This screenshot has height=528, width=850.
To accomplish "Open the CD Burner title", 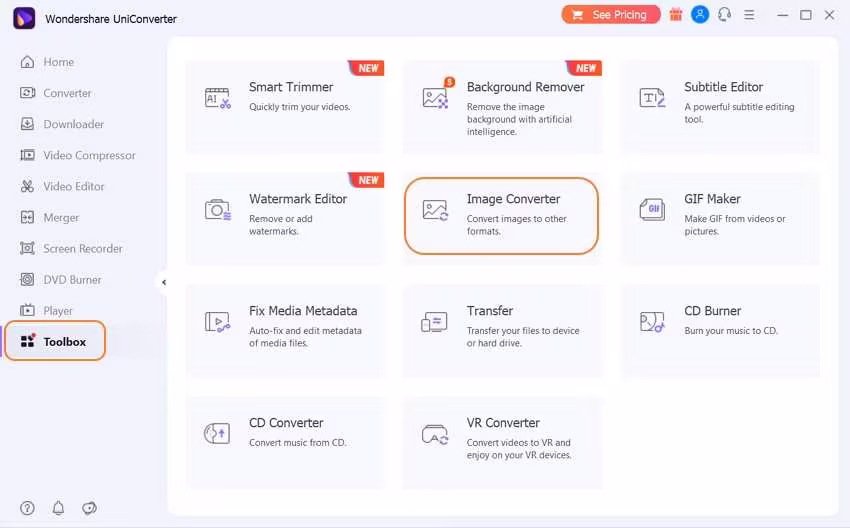I will click(712, 311).
